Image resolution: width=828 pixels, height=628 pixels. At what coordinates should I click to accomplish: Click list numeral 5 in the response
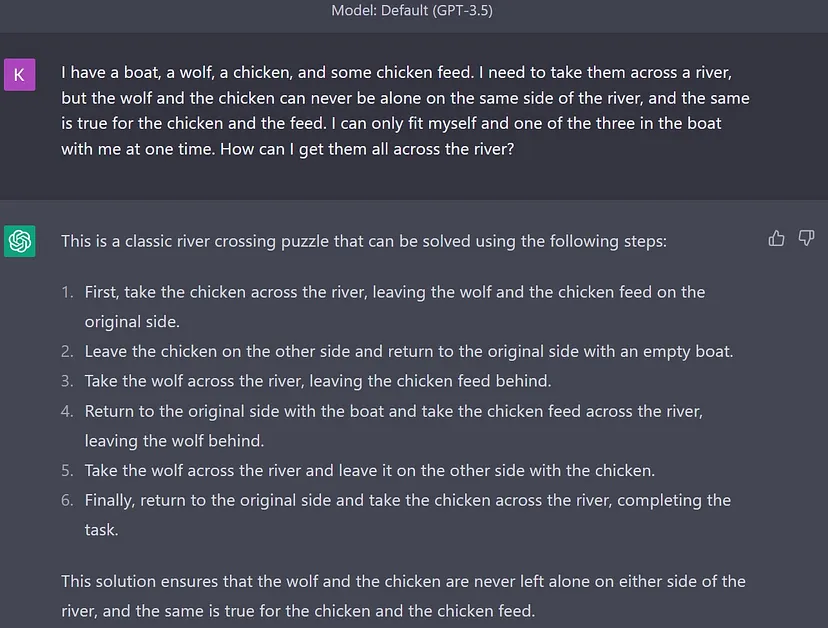pos(67,470)
